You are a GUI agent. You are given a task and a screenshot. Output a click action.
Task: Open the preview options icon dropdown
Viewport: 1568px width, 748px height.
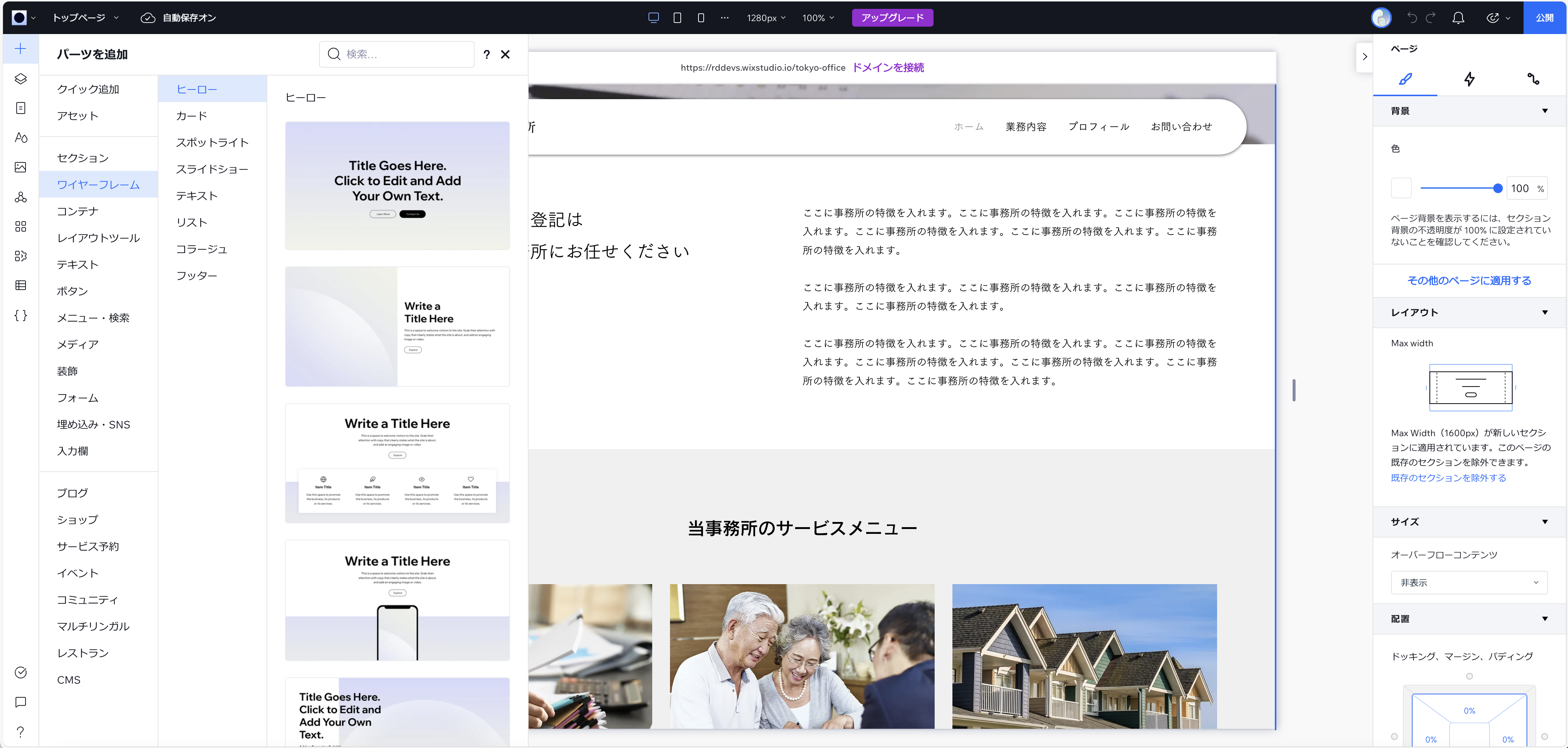pyautogui.click(x=1498, y=18)
